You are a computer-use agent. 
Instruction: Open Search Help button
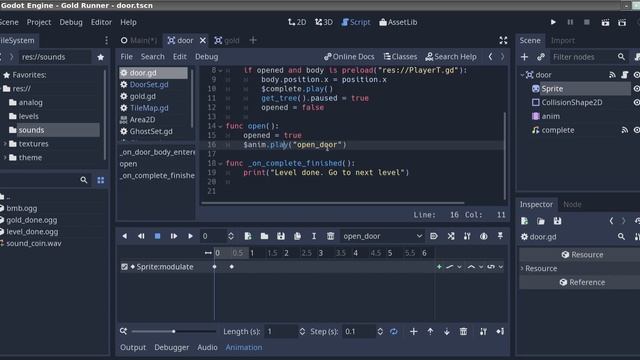[x=451, y=57]
